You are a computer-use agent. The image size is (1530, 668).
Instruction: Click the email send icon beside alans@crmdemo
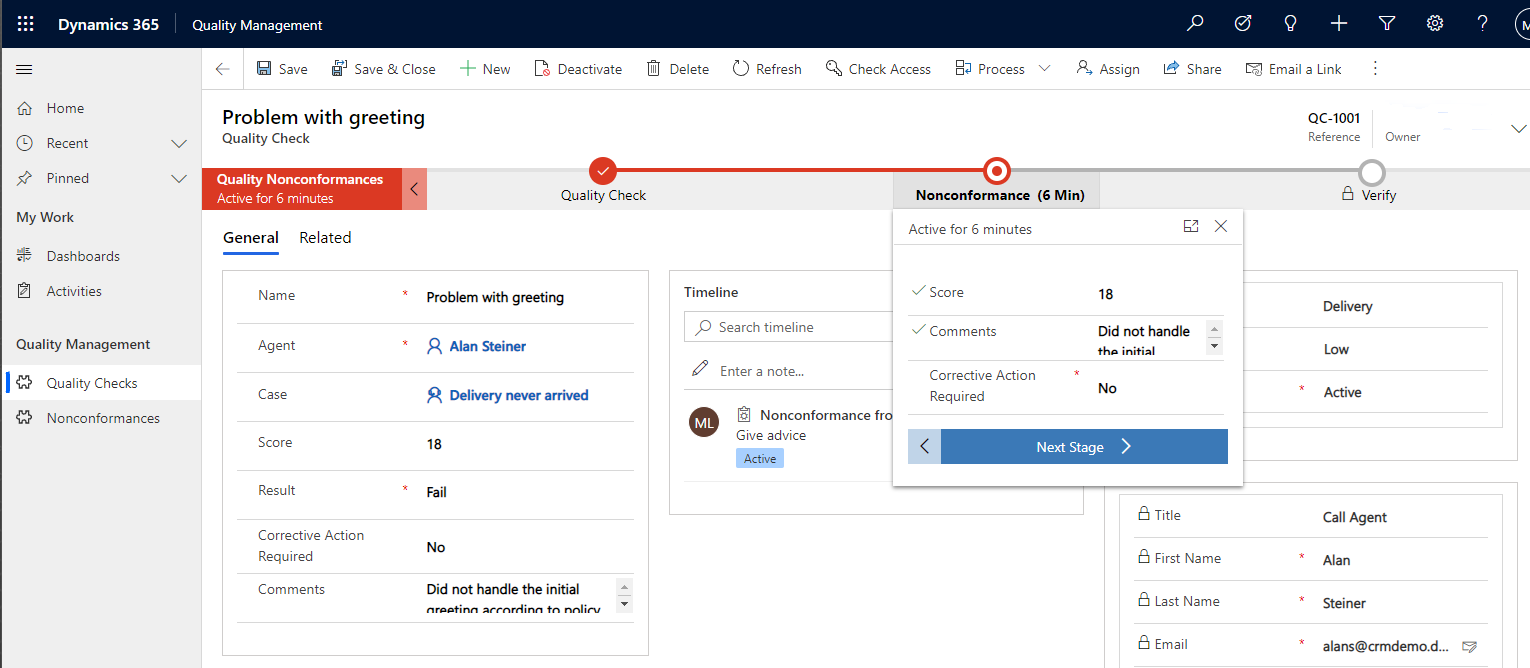point(1469,646)
